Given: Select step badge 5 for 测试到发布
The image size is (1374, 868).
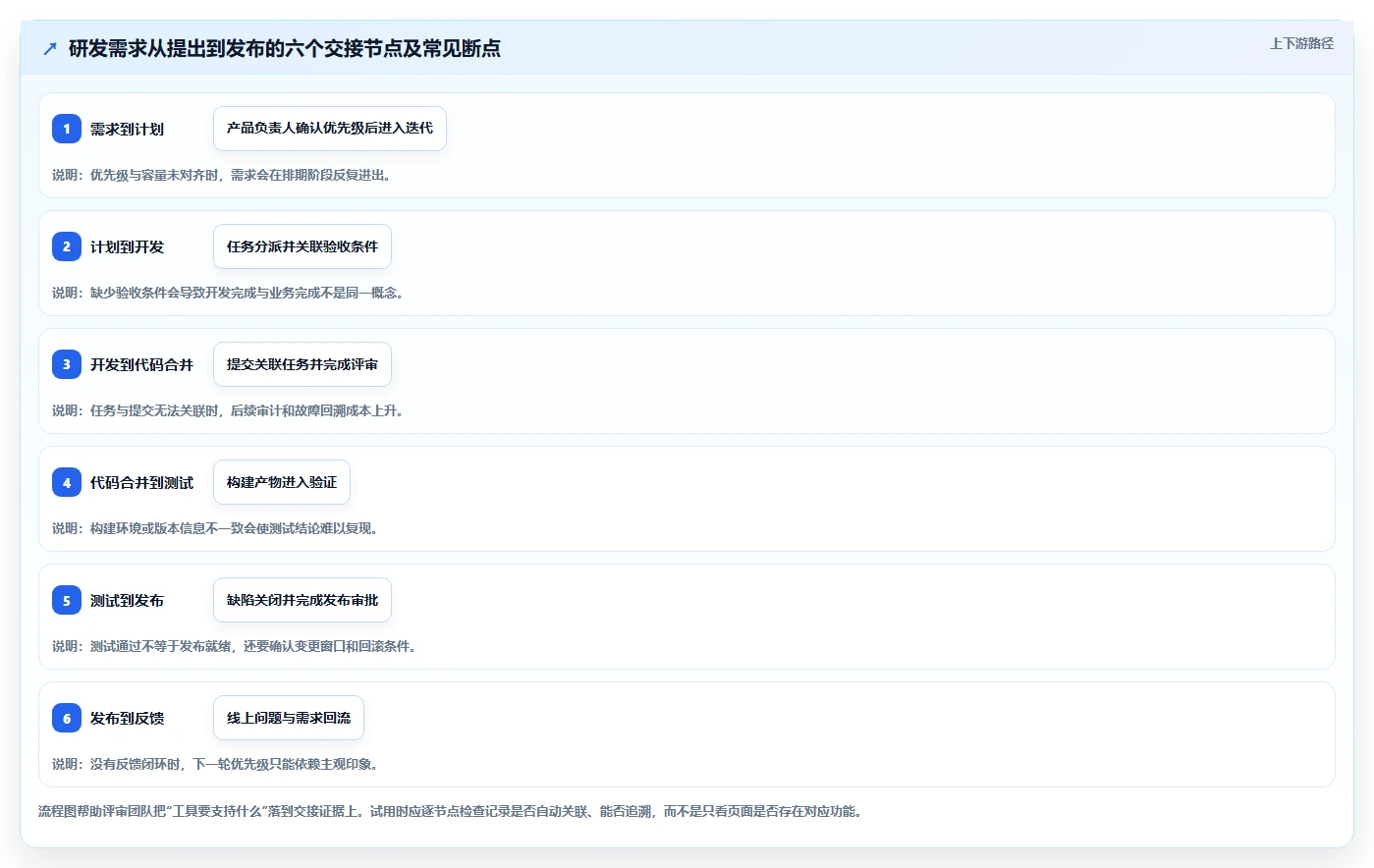Looking at the screenshot, I should (x=67, y=600).
